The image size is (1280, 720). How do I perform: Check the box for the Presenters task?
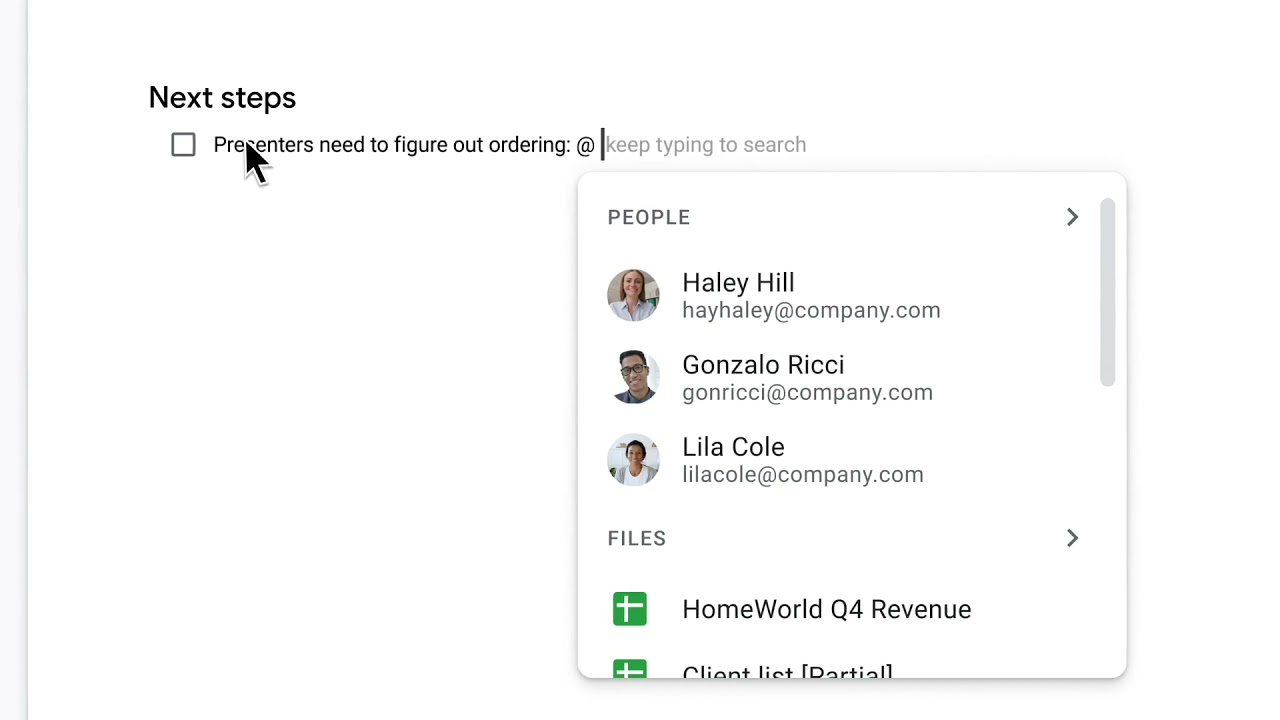click(x=183, y=145)
